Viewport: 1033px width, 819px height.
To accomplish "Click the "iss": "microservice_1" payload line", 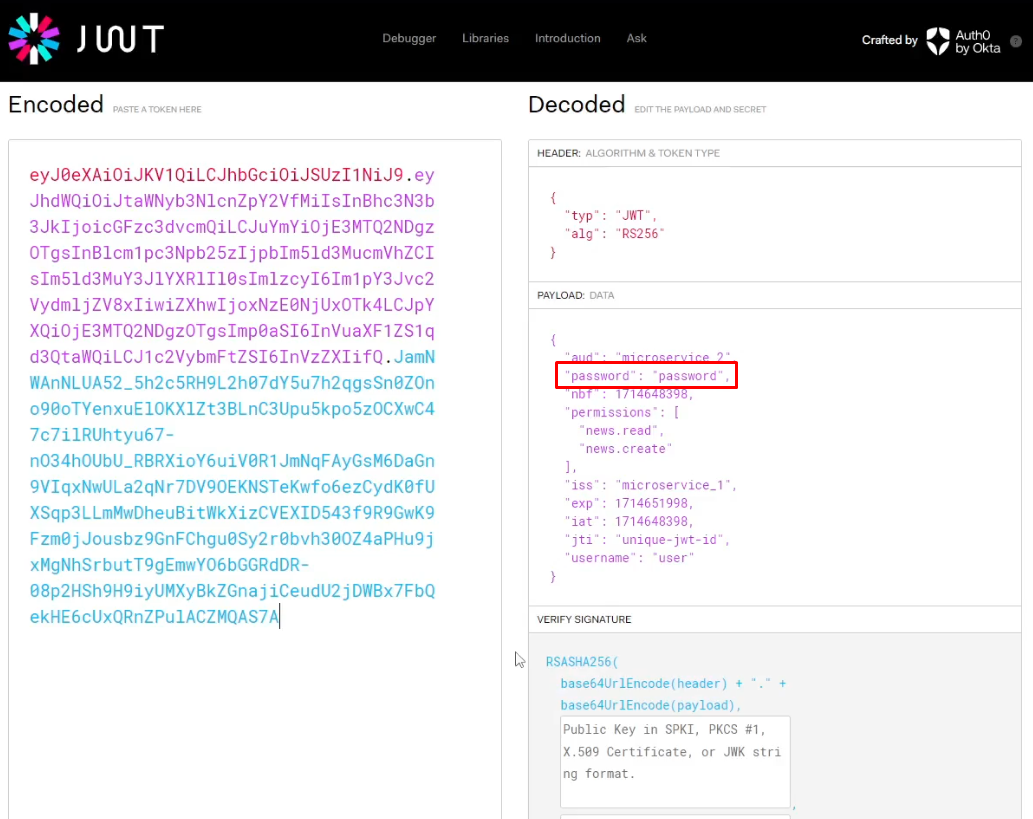I will [x=650, y=485].
